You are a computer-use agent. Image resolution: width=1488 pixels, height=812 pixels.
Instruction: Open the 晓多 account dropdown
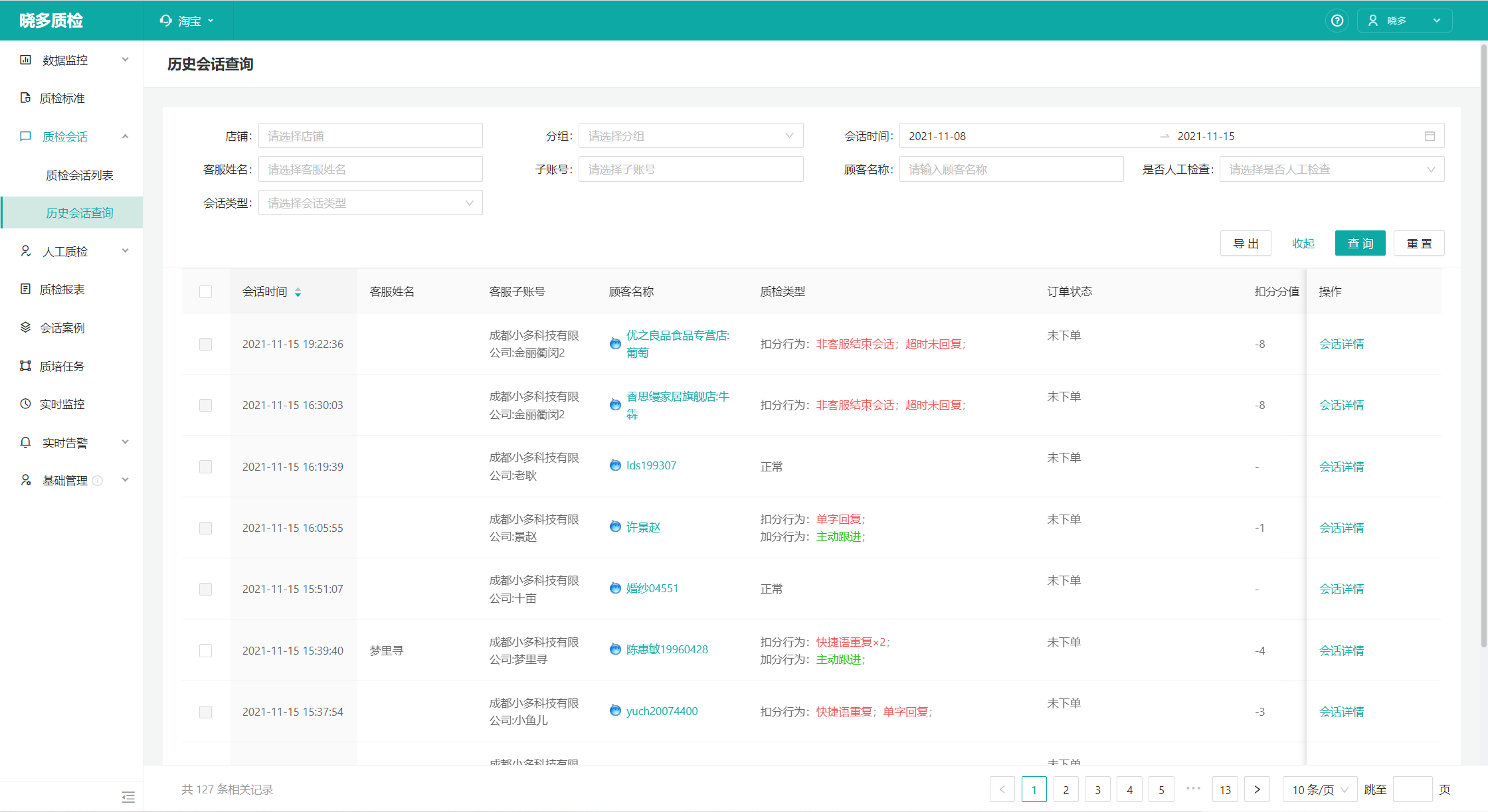click(1404, 21)
